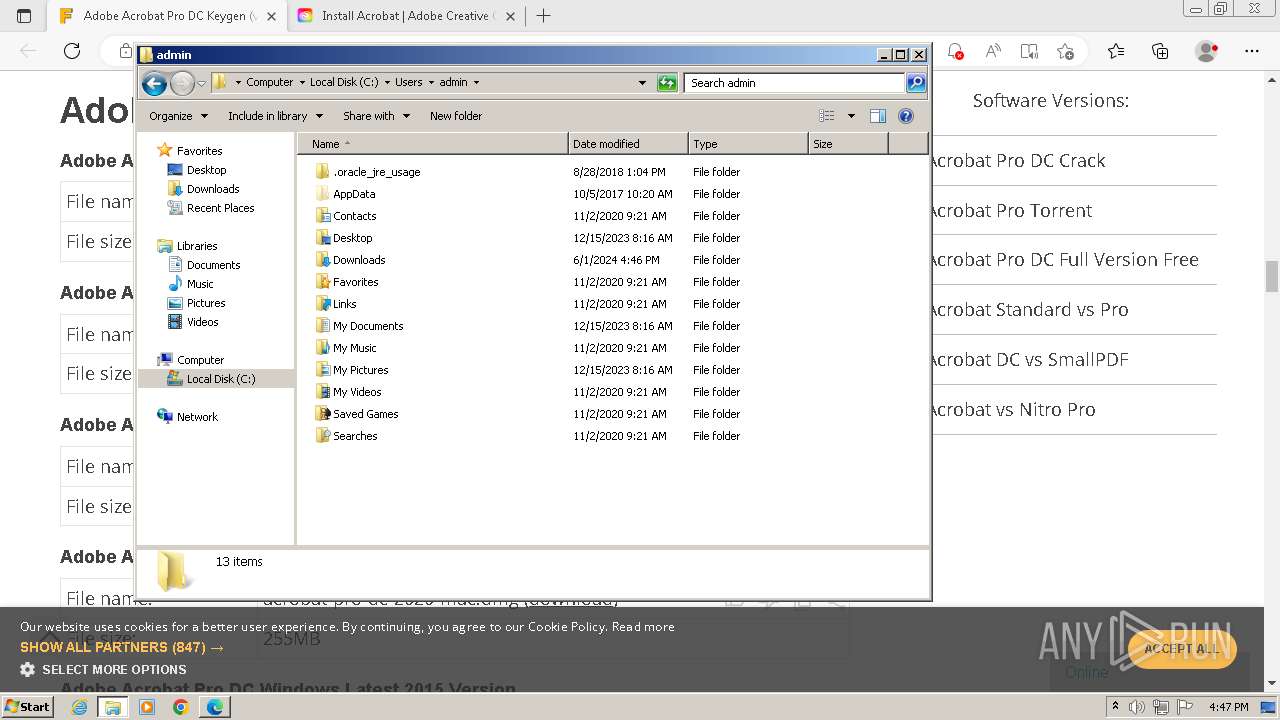Select Computer in the navigation pane
Image resolution: width=1280 pixels, height=720 pixels.
pyautogui.click(x=191, y=360)
